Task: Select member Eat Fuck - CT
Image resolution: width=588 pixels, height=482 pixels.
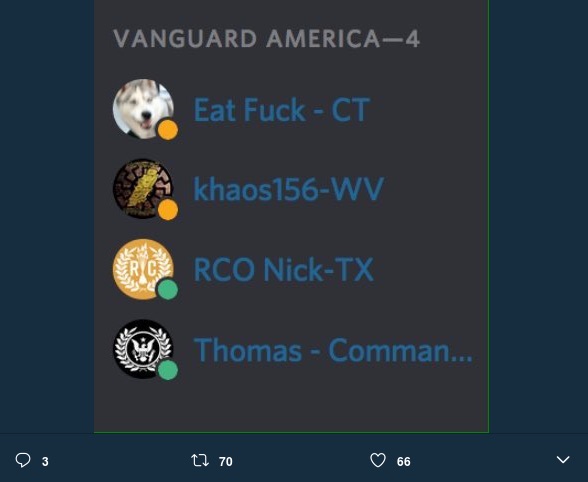Action: point(282,110)
